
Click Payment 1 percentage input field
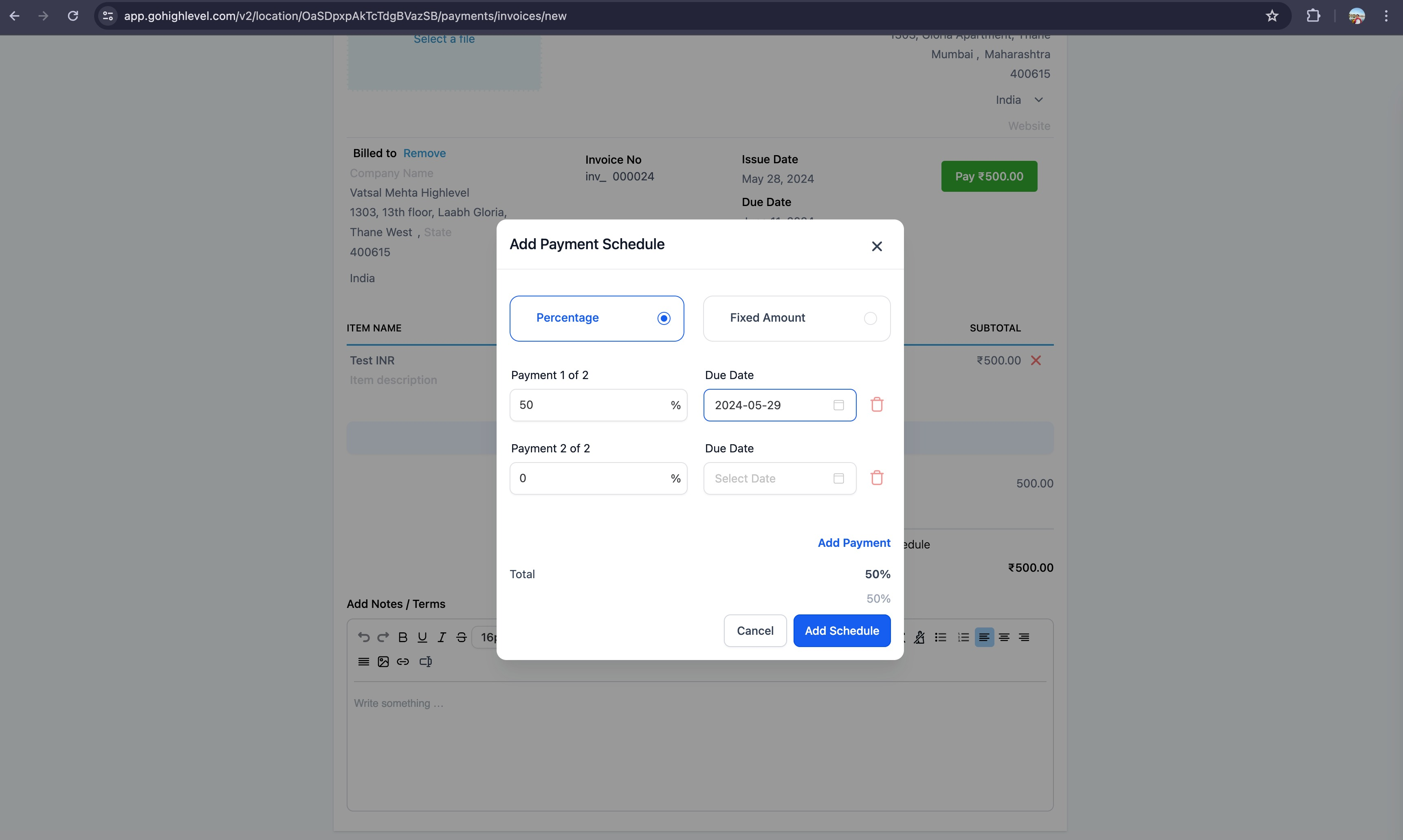589,405
